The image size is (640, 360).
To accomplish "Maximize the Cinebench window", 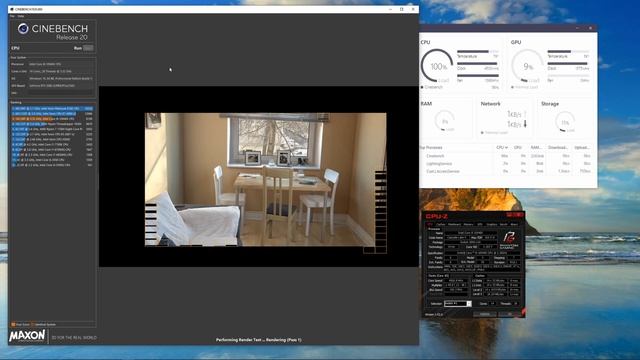I will click(402, 9).
